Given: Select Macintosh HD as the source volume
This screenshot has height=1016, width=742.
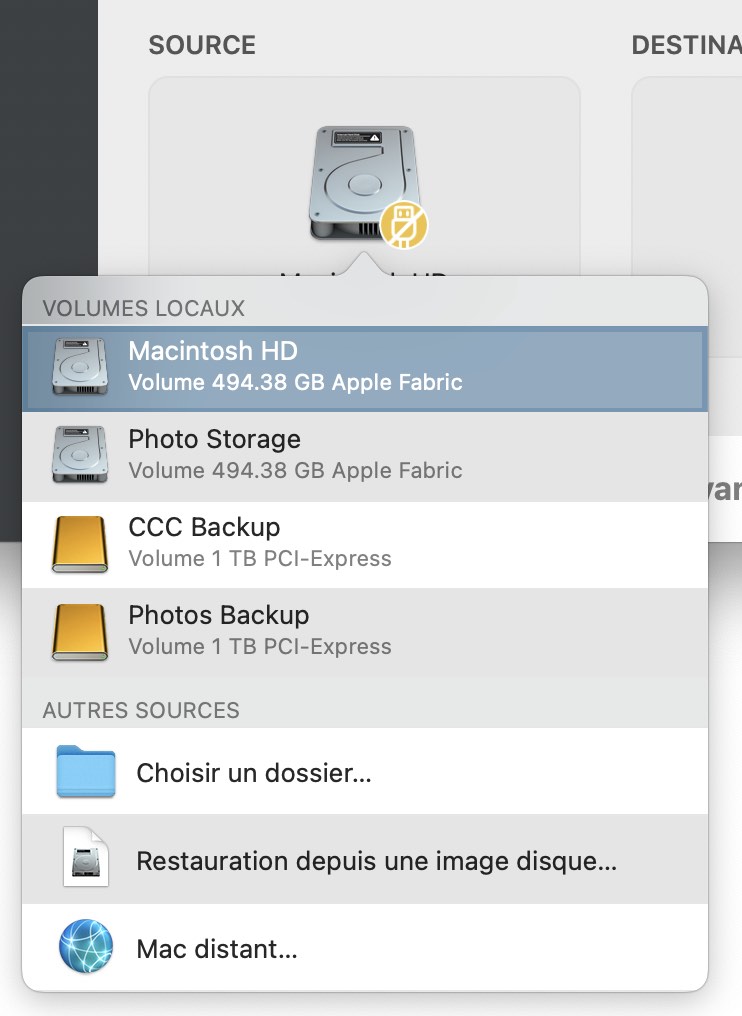Looking at the screenshot, I should (x=365, y=368).
